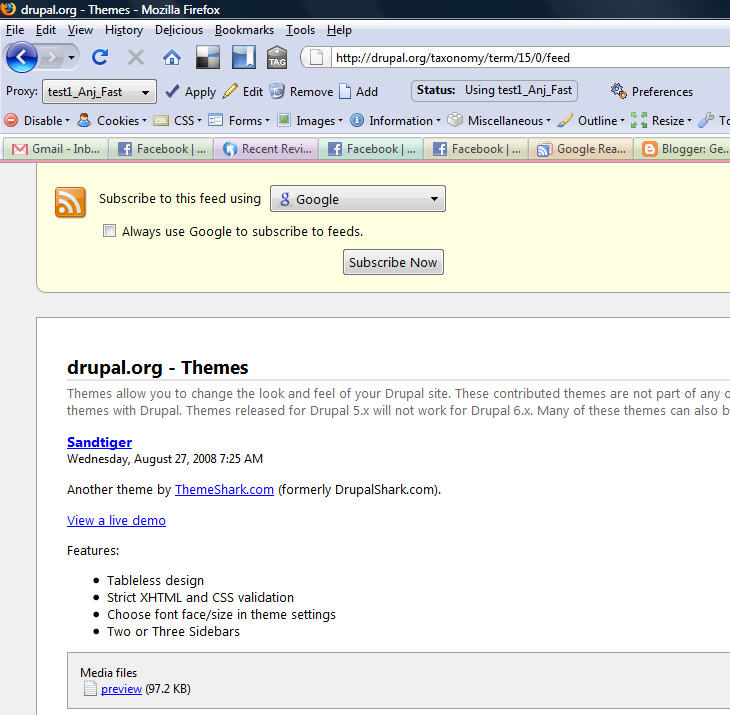This screenshot has width=730, height=715.
Task: Reload the page with the refresh icon
Action: tap(100, 57)
